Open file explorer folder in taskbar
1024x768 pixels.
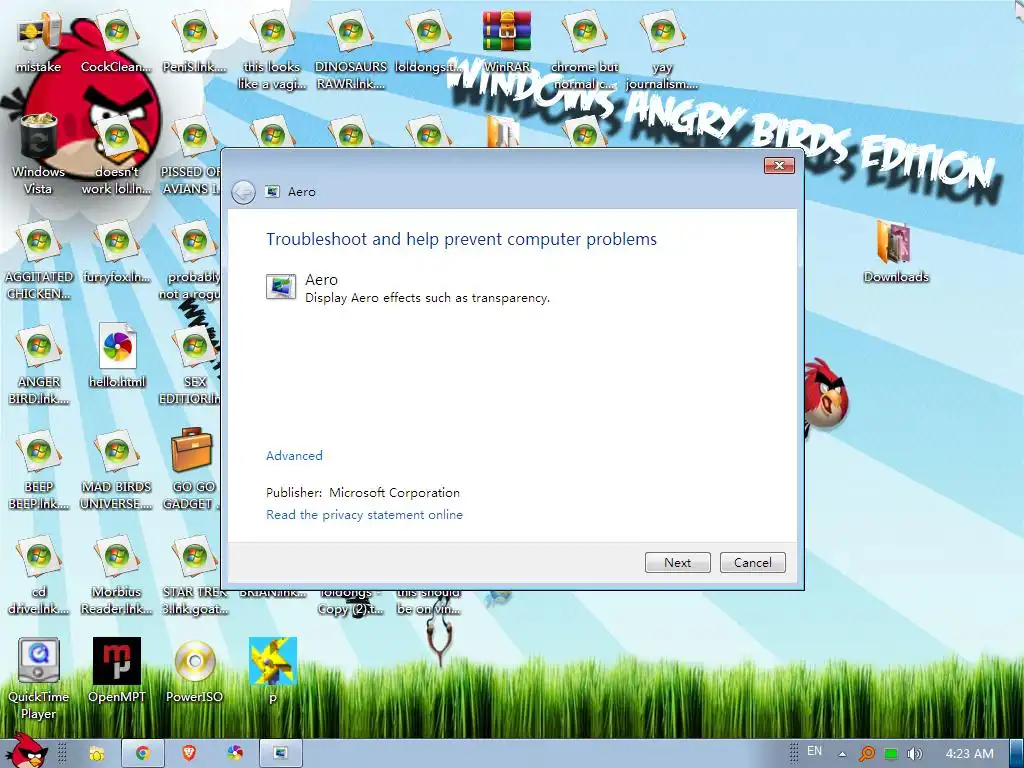tap(97, 754)
